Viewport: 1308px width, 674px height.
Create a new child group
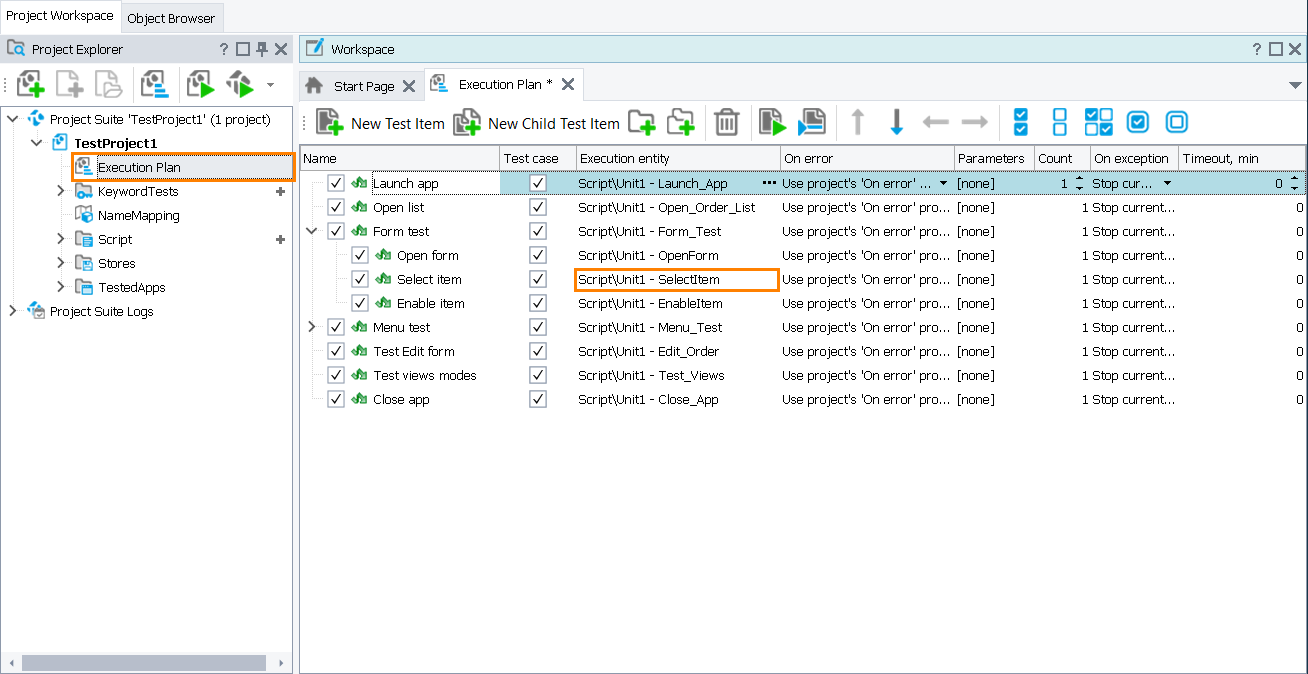[681, 121]
